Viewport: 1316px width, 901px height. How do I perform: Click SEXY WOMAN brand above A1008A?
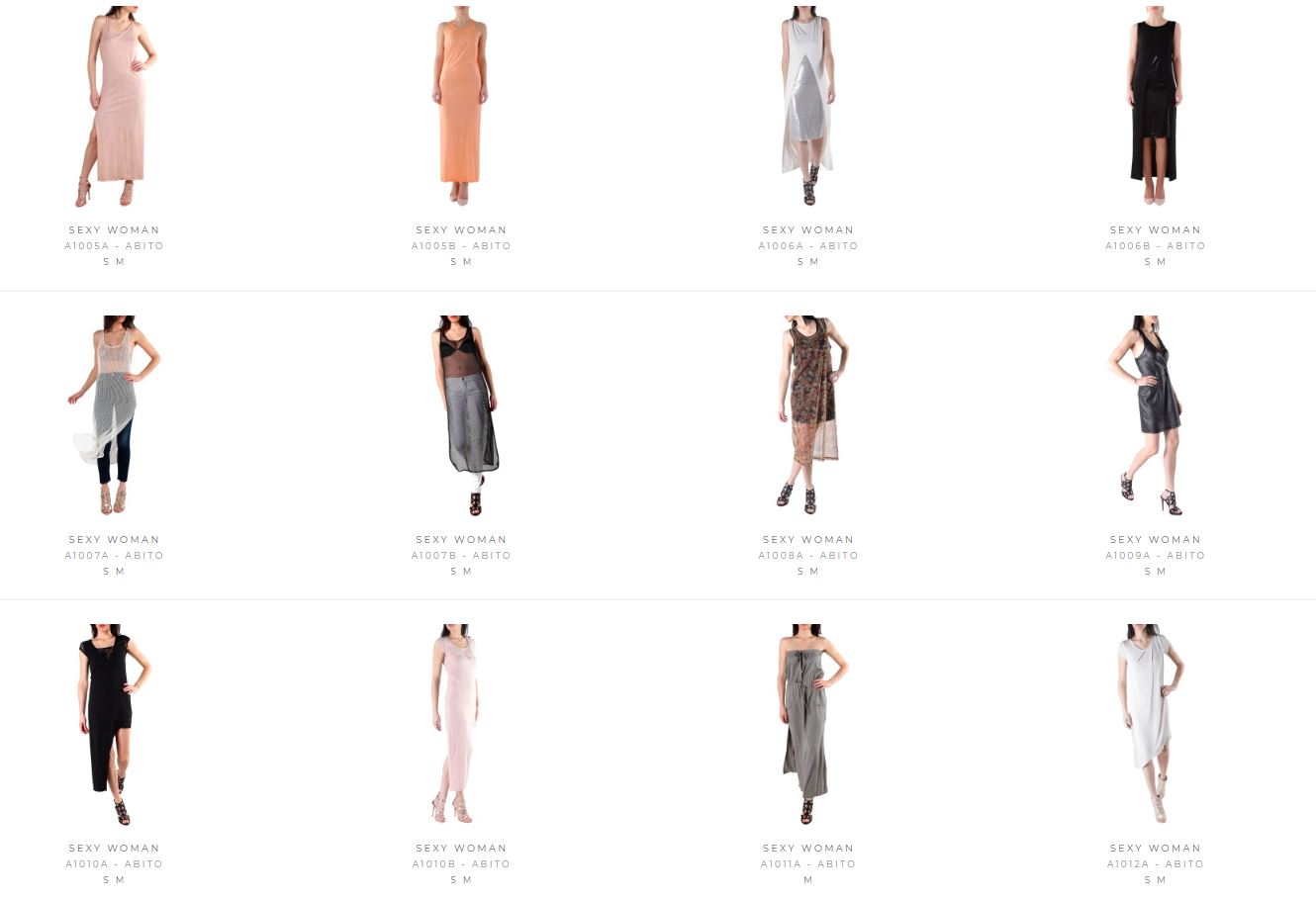click(x=808, y=540)
